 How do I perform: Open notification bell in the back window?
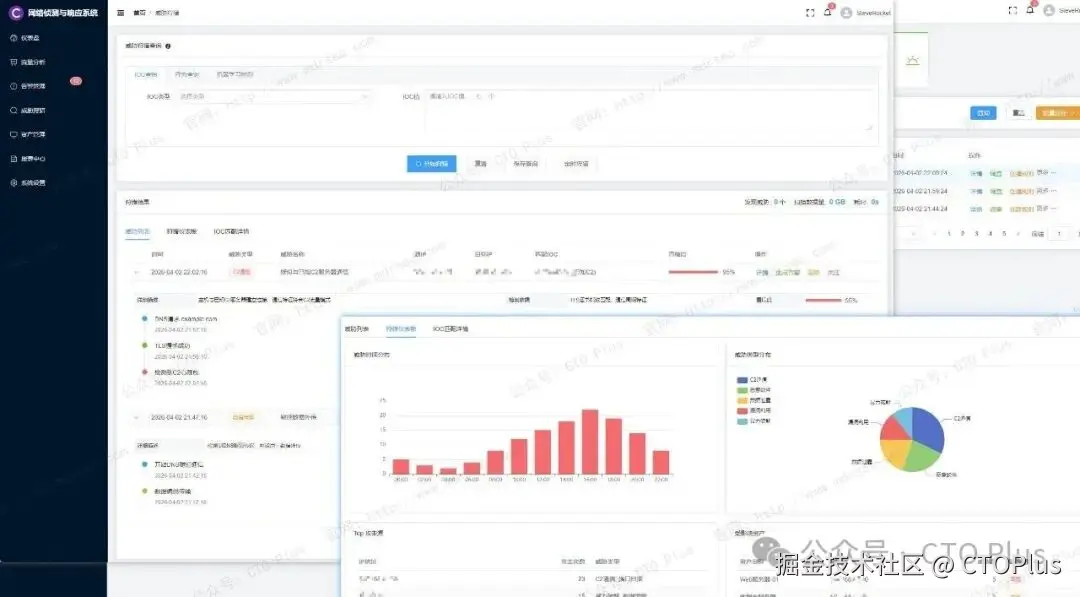click(1030, 10)
